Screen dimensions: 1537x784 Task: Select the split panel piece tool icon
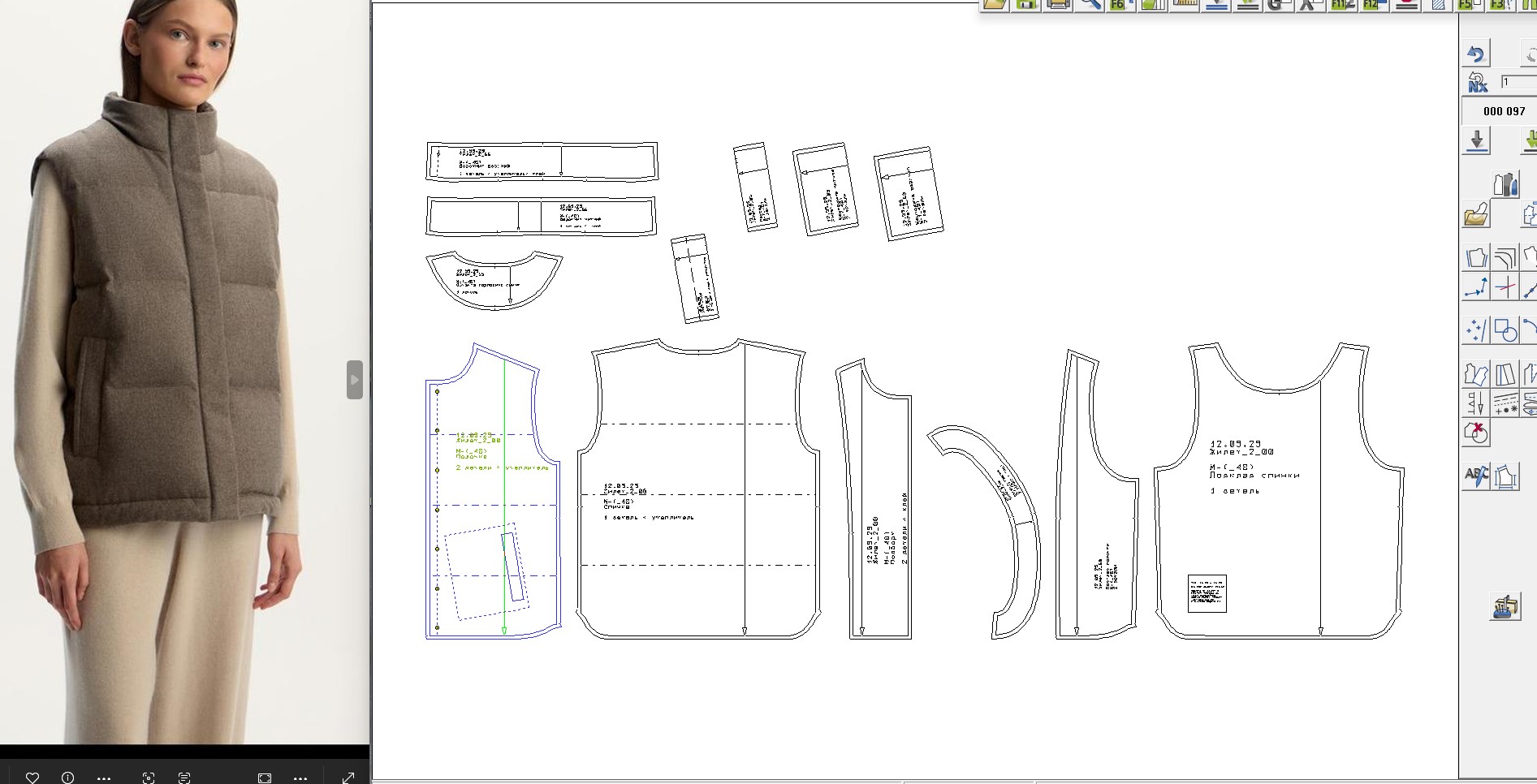pos(1505,374)
